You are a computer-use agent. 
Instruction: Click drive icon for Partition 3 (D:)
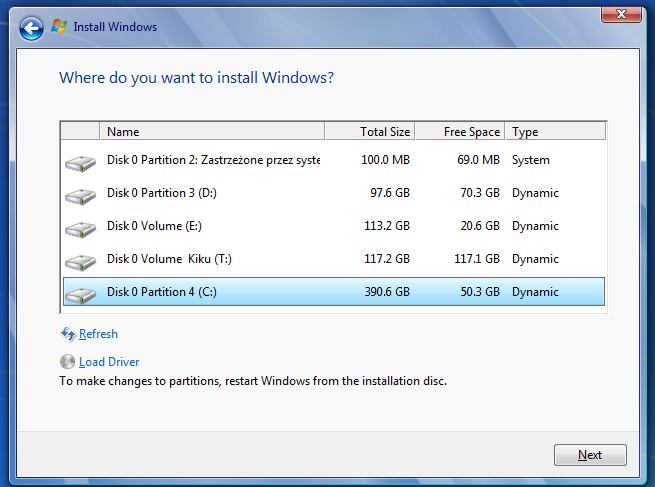(x=81, y=196)
